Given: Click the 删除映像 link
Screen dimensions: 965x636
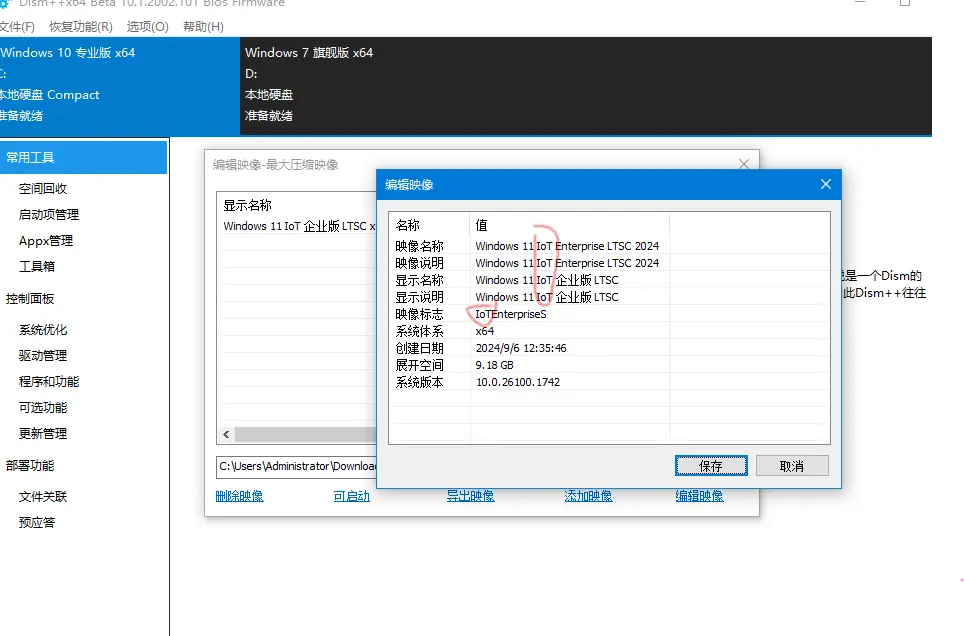Looking at the screenshot, I should (x=239, y=496).
